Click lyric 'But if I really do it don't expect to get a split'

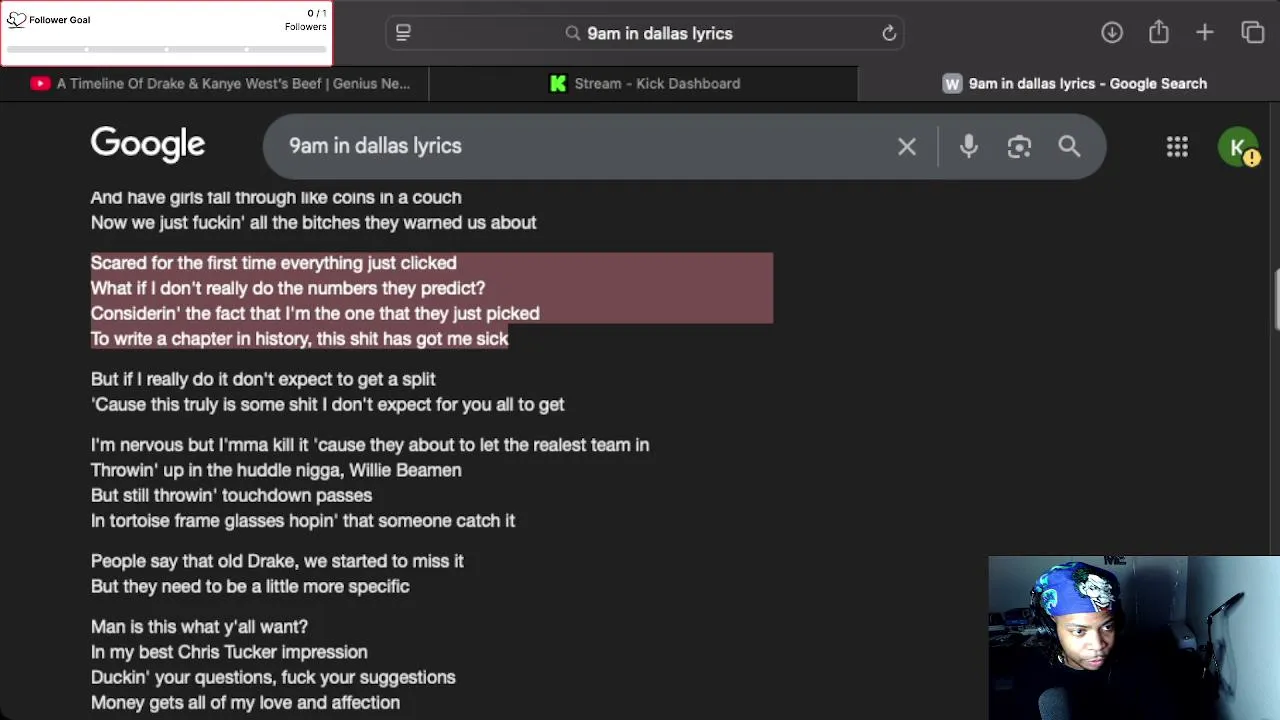click(x=263, y=379)
